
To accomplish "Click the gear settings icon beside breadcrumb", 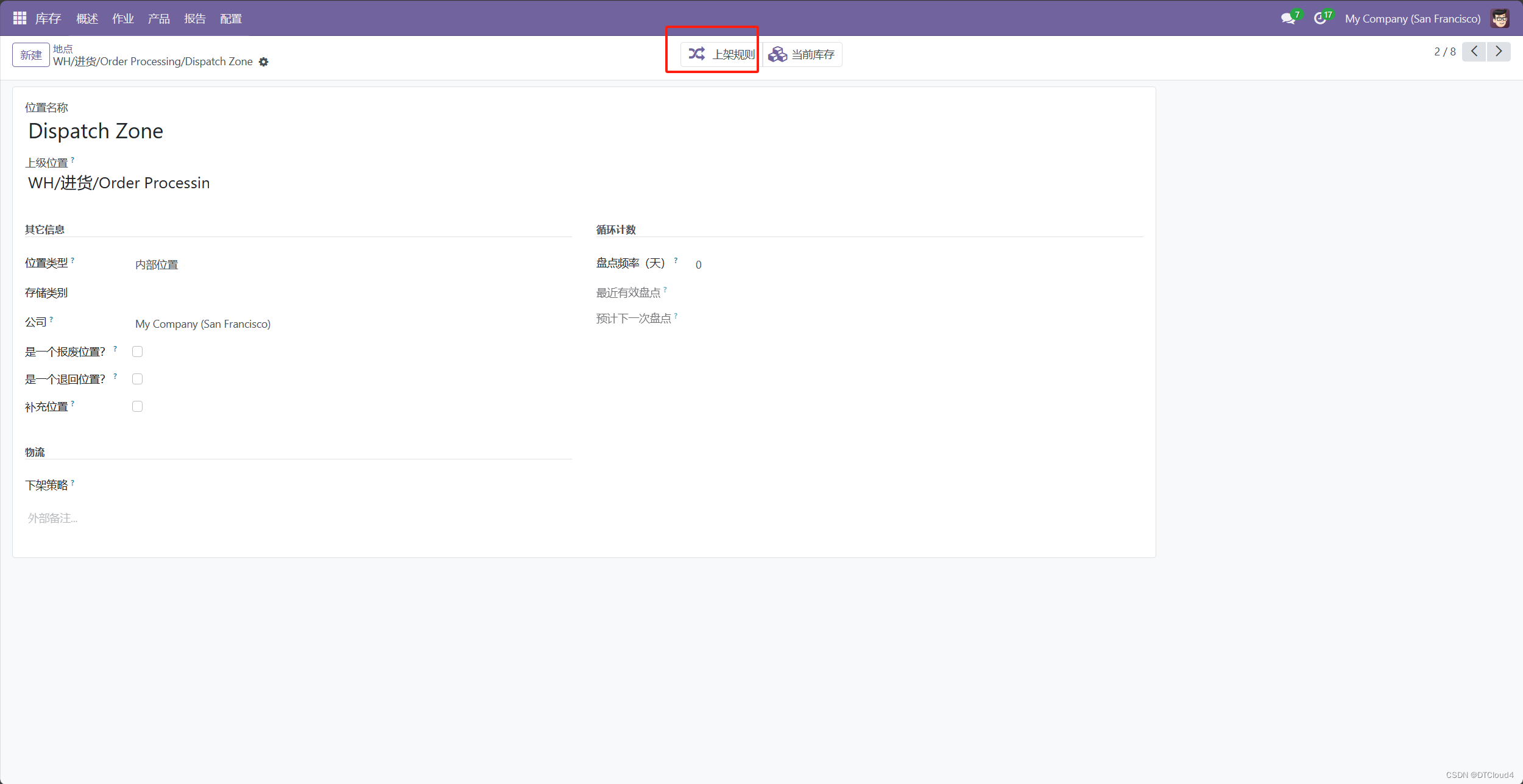I will [x=263, y=62].
